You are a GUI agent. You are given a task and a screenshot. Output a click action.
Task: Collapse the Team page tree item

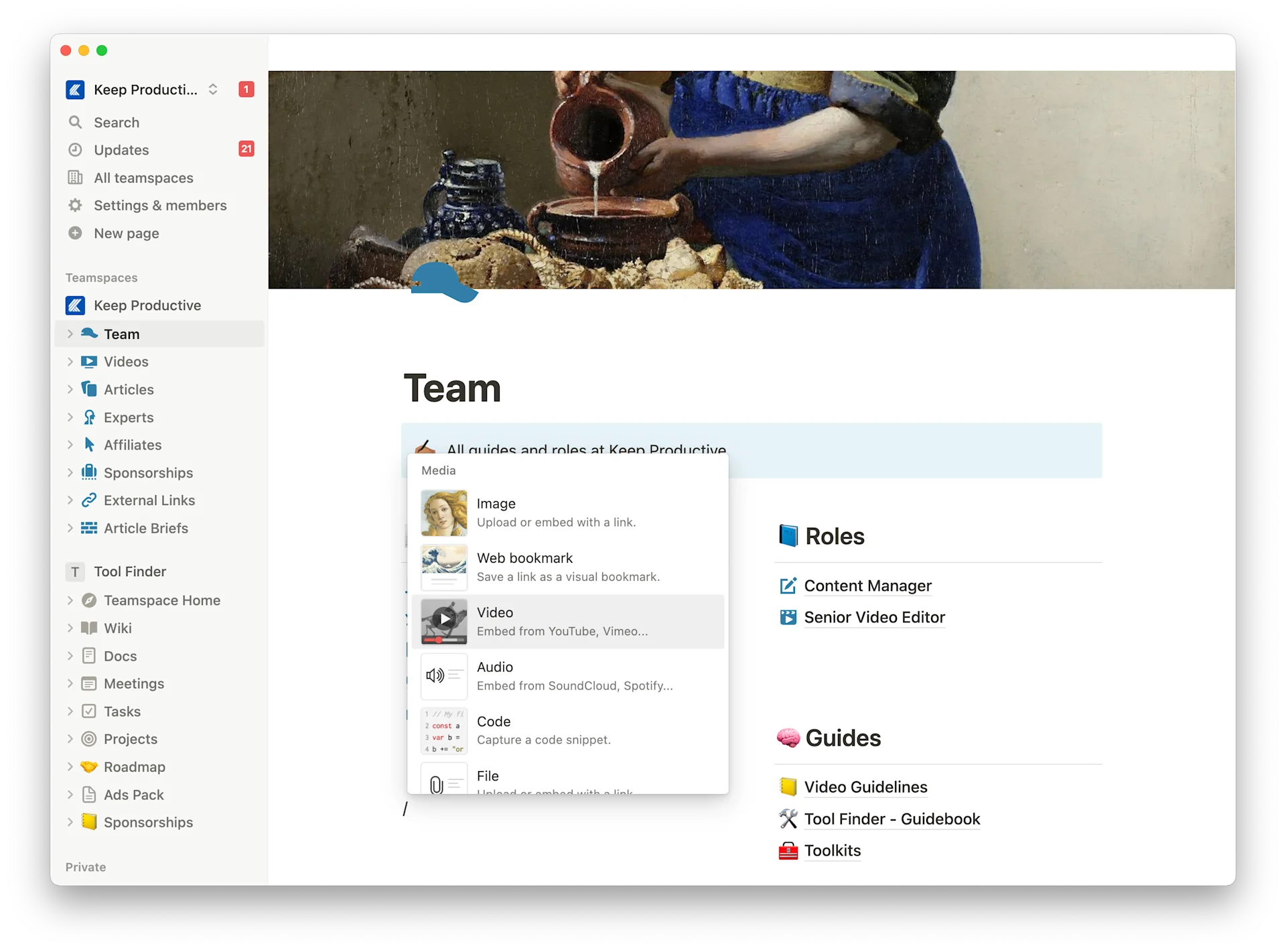click(x=71, y=334)
